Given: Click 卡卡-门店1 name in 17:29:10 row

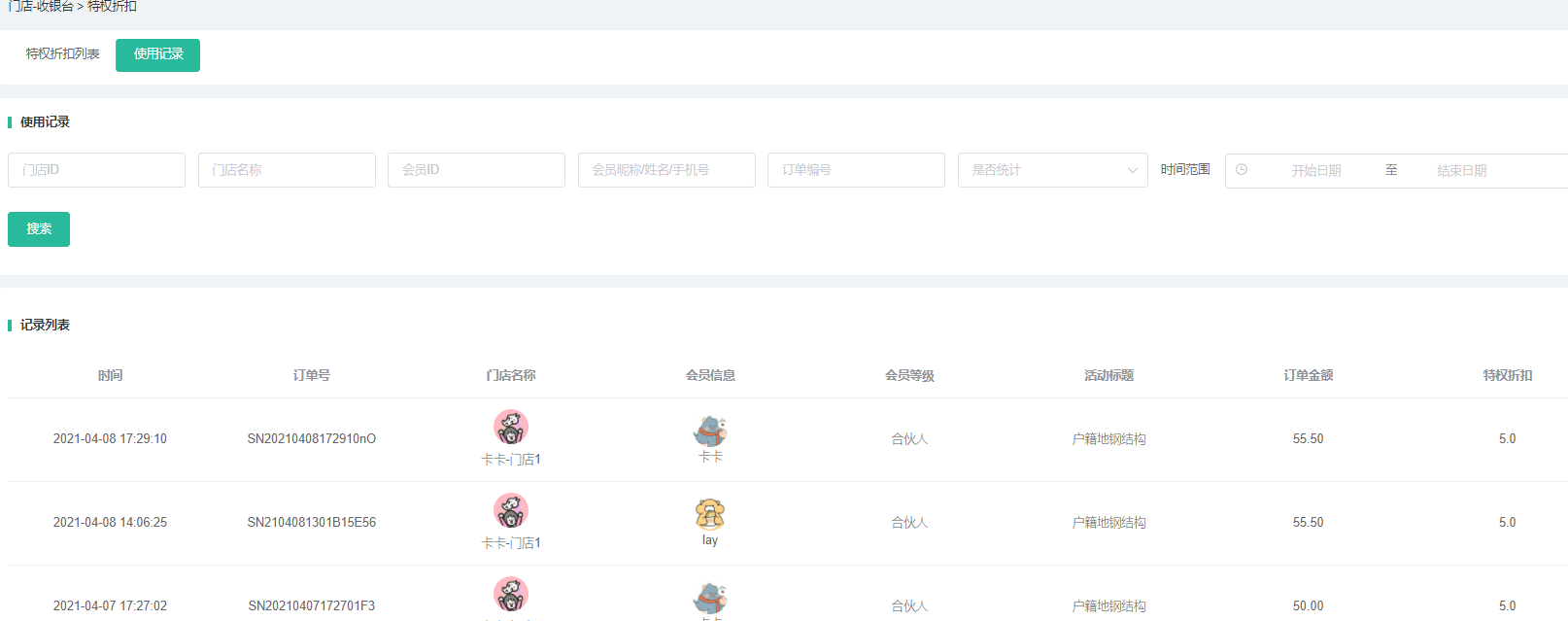Looking at the screenshot, I should (511, 460).
